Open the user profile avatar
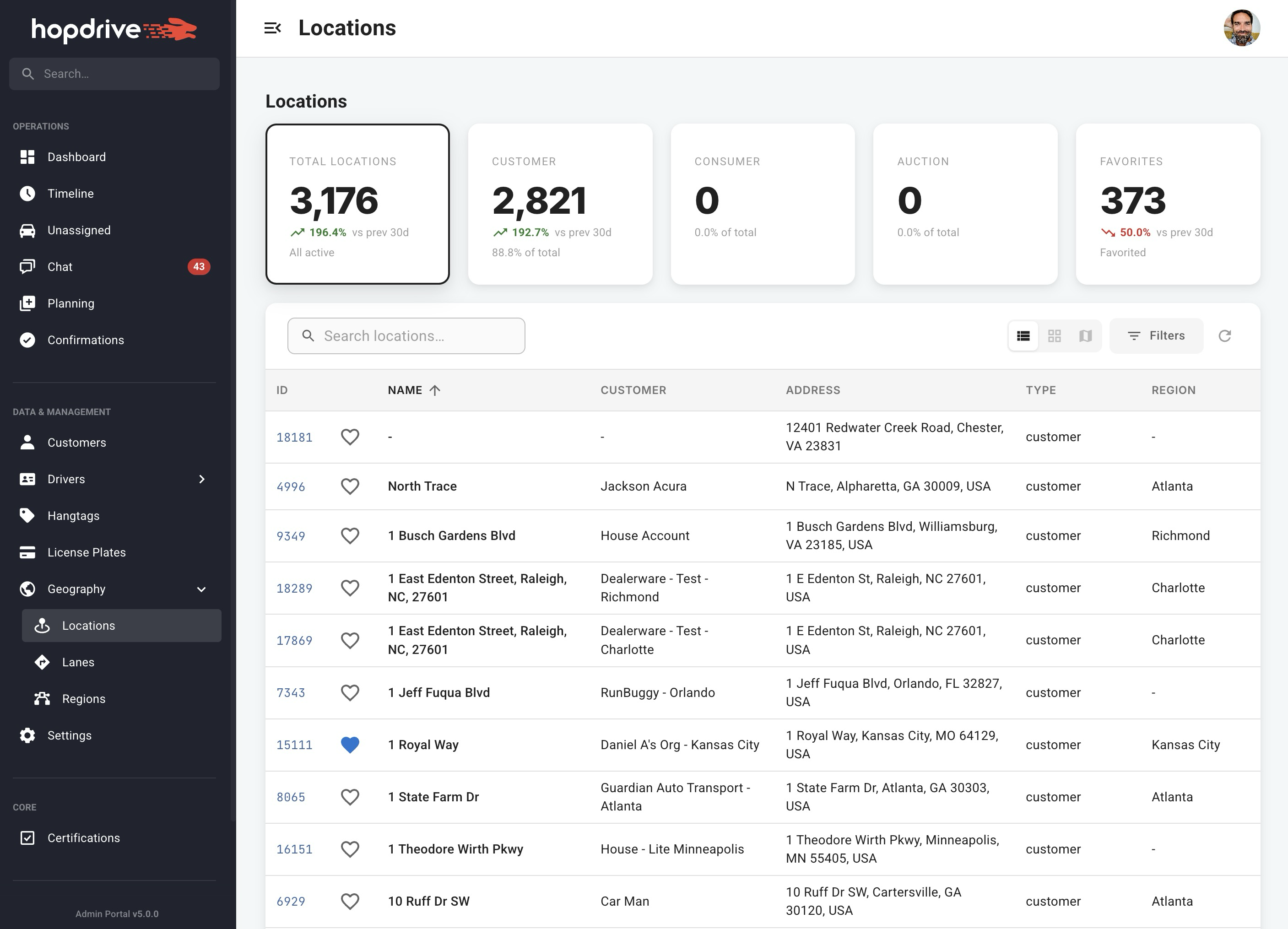The image size is (1288, 929). click(1241, 28)
